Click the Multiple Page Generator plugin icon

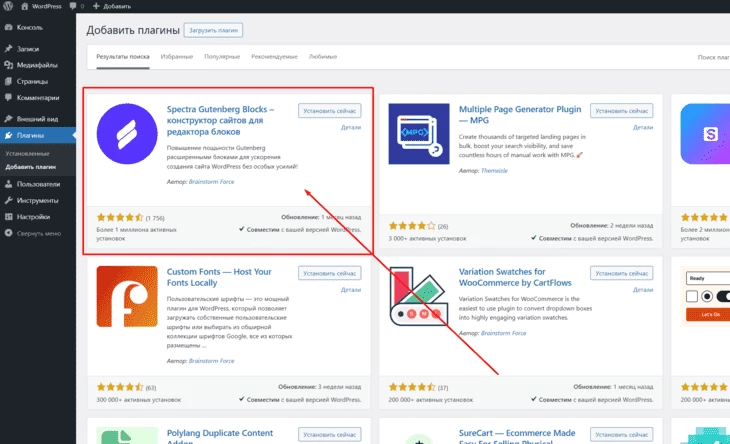click(x=419, y=134)
